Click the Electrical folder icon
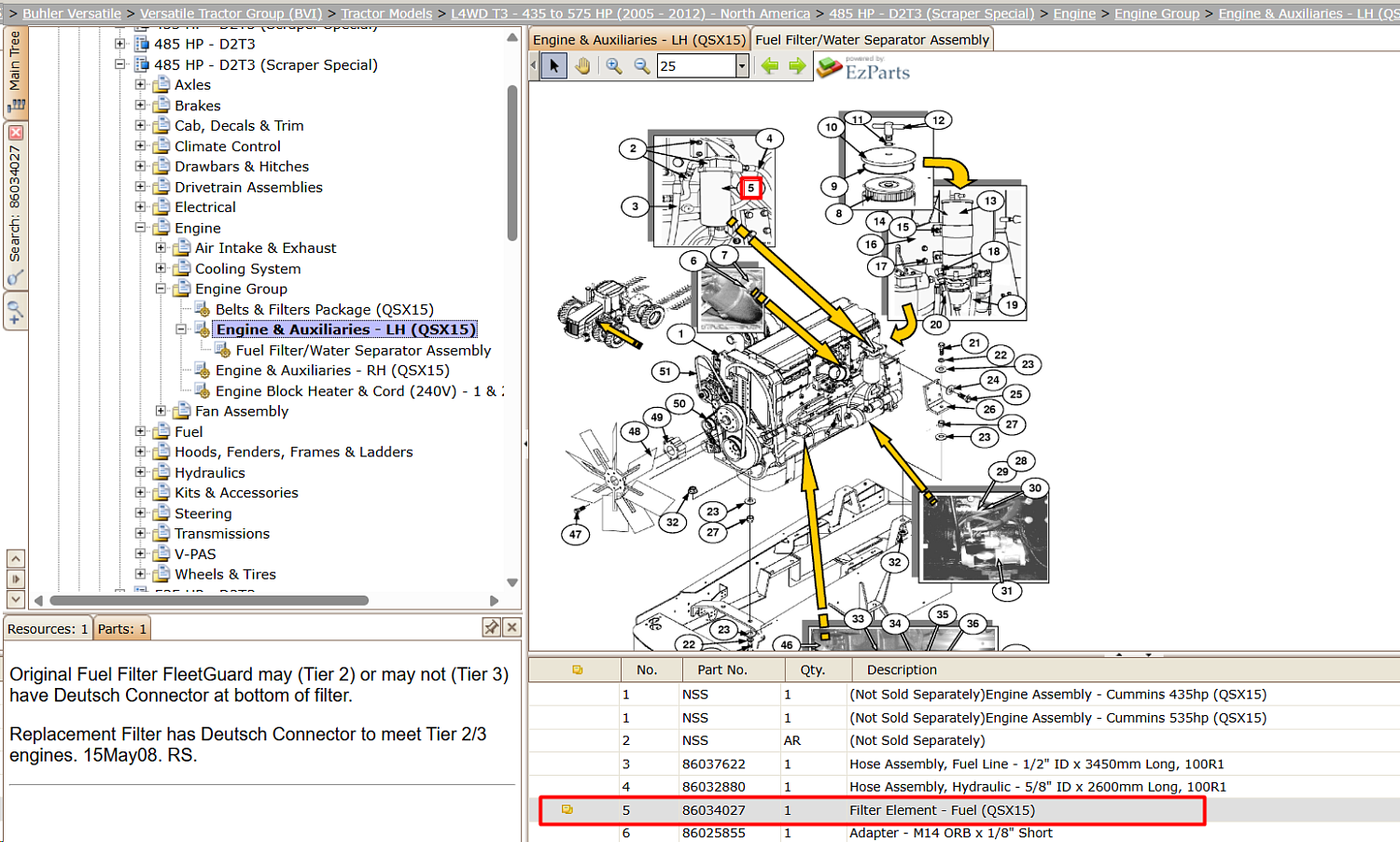Viewport: 1400px width, 842px height. (x=161, y=207)
